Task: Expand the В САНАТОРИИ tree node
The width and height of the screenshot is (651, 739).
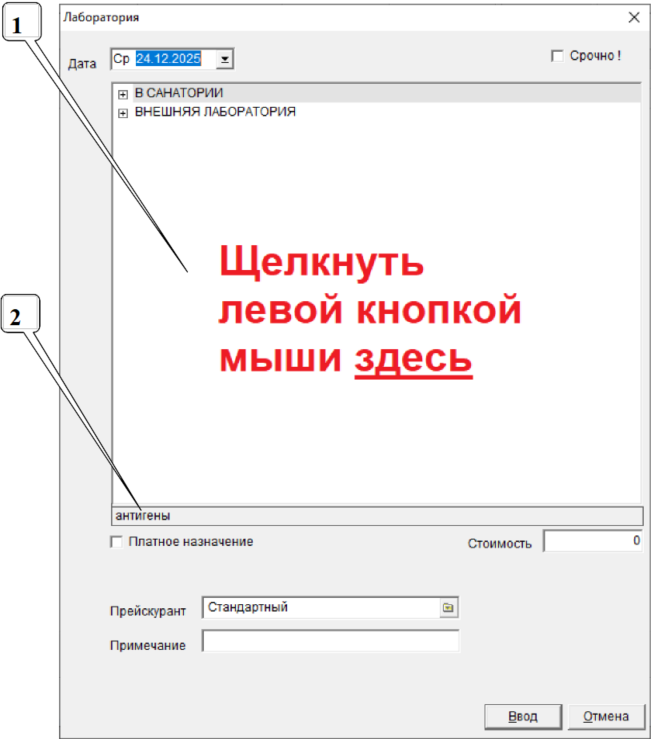Action: point(124,94)
